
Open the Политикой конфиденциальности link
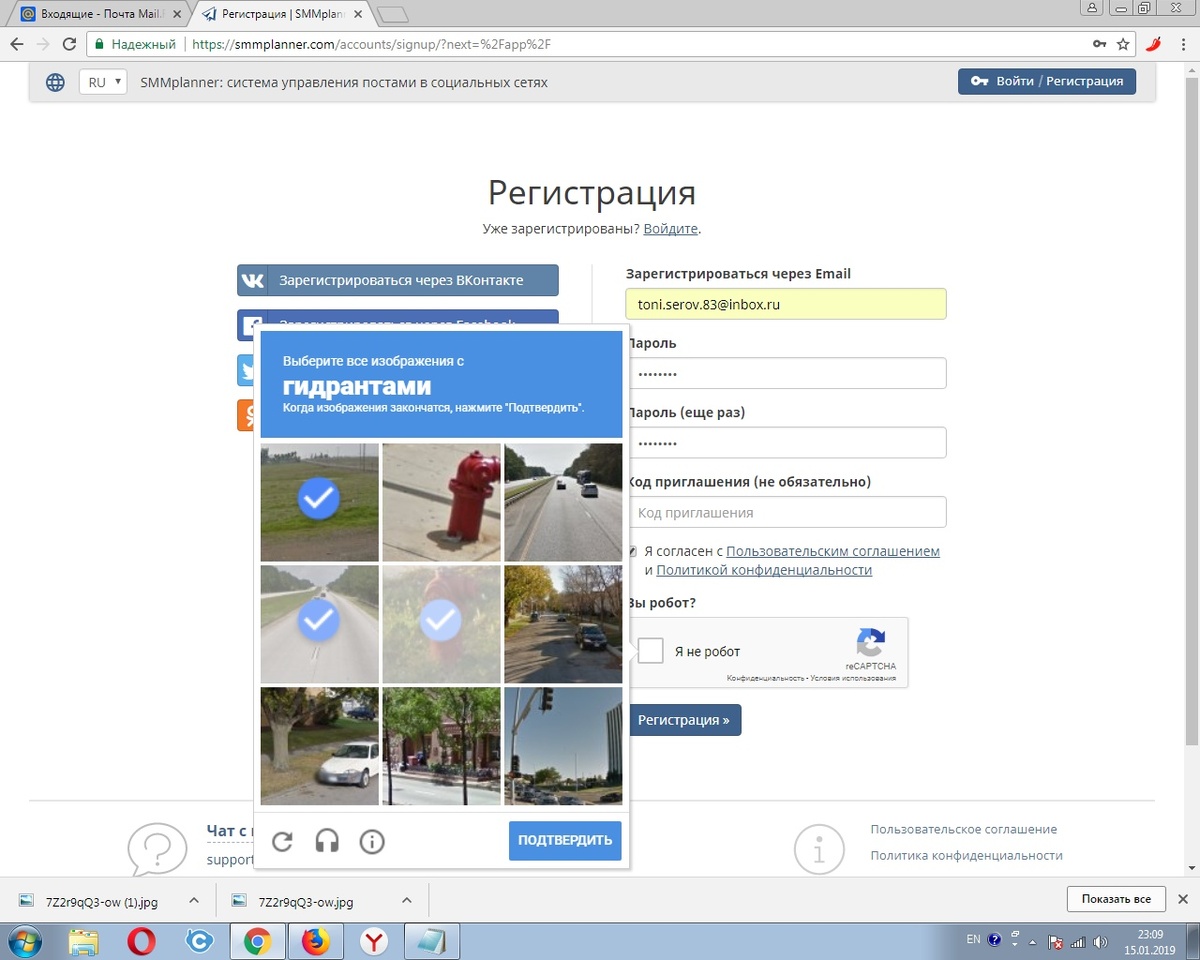(764, 570)
